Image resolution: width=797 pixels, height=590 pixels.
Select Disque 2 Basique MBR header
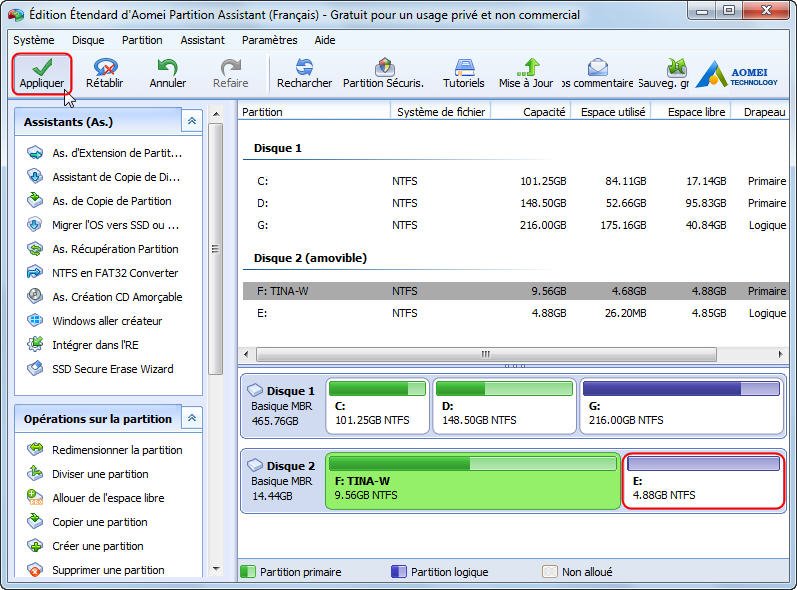pos(282,480)
